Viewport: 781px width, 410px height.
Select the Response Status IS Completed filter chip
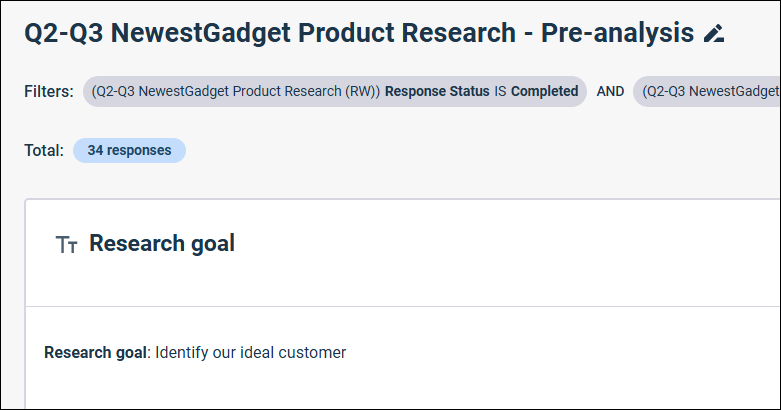335,92
